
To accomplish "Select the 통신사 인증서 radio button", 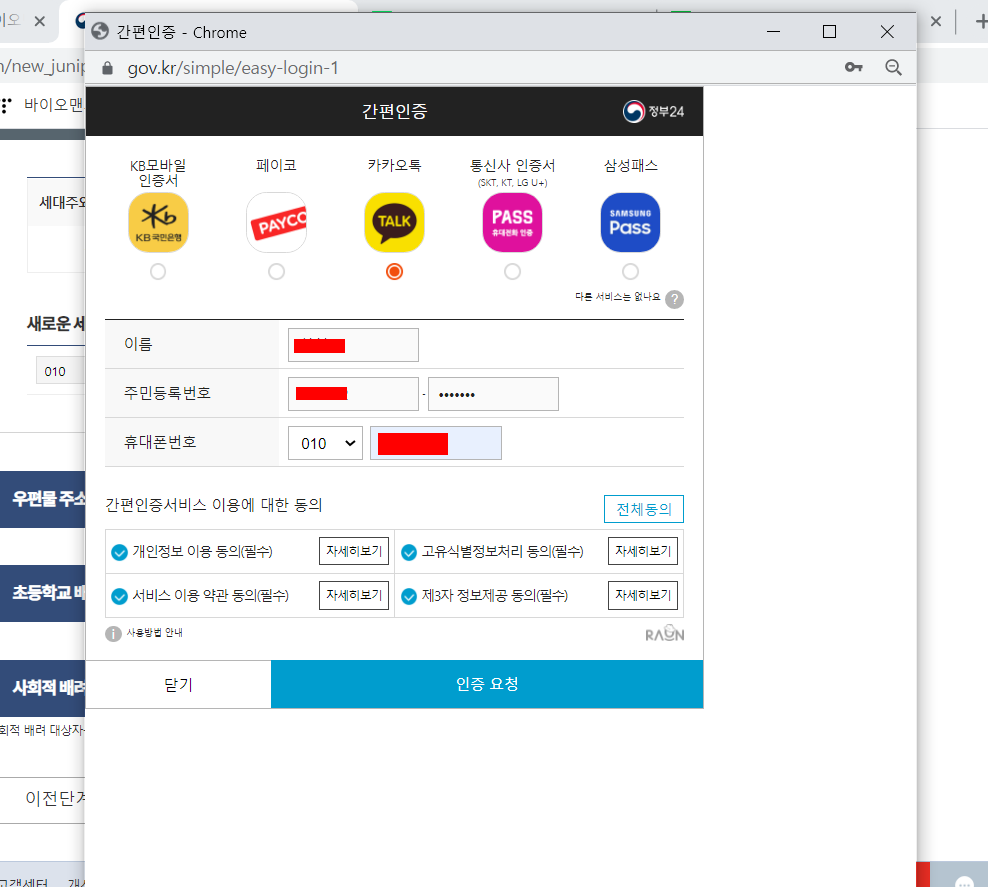I will coord(512,272).
